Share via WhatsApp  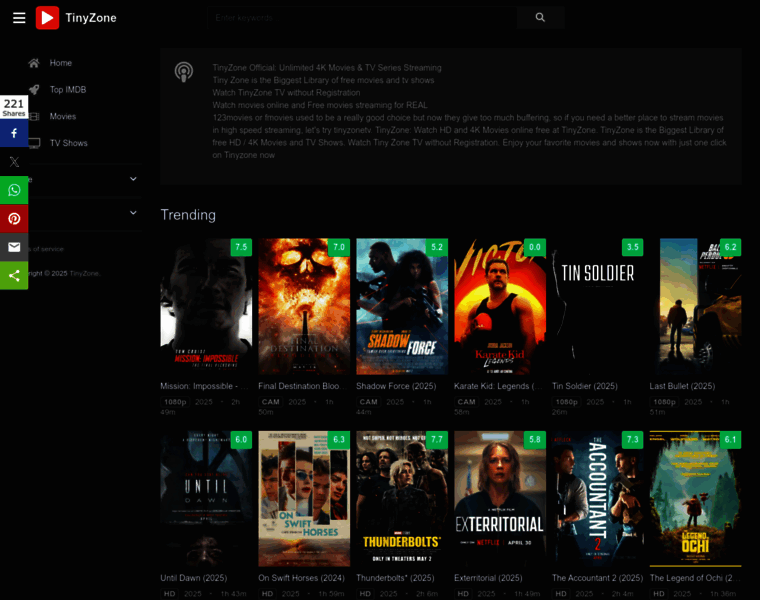tap(14, 190)
